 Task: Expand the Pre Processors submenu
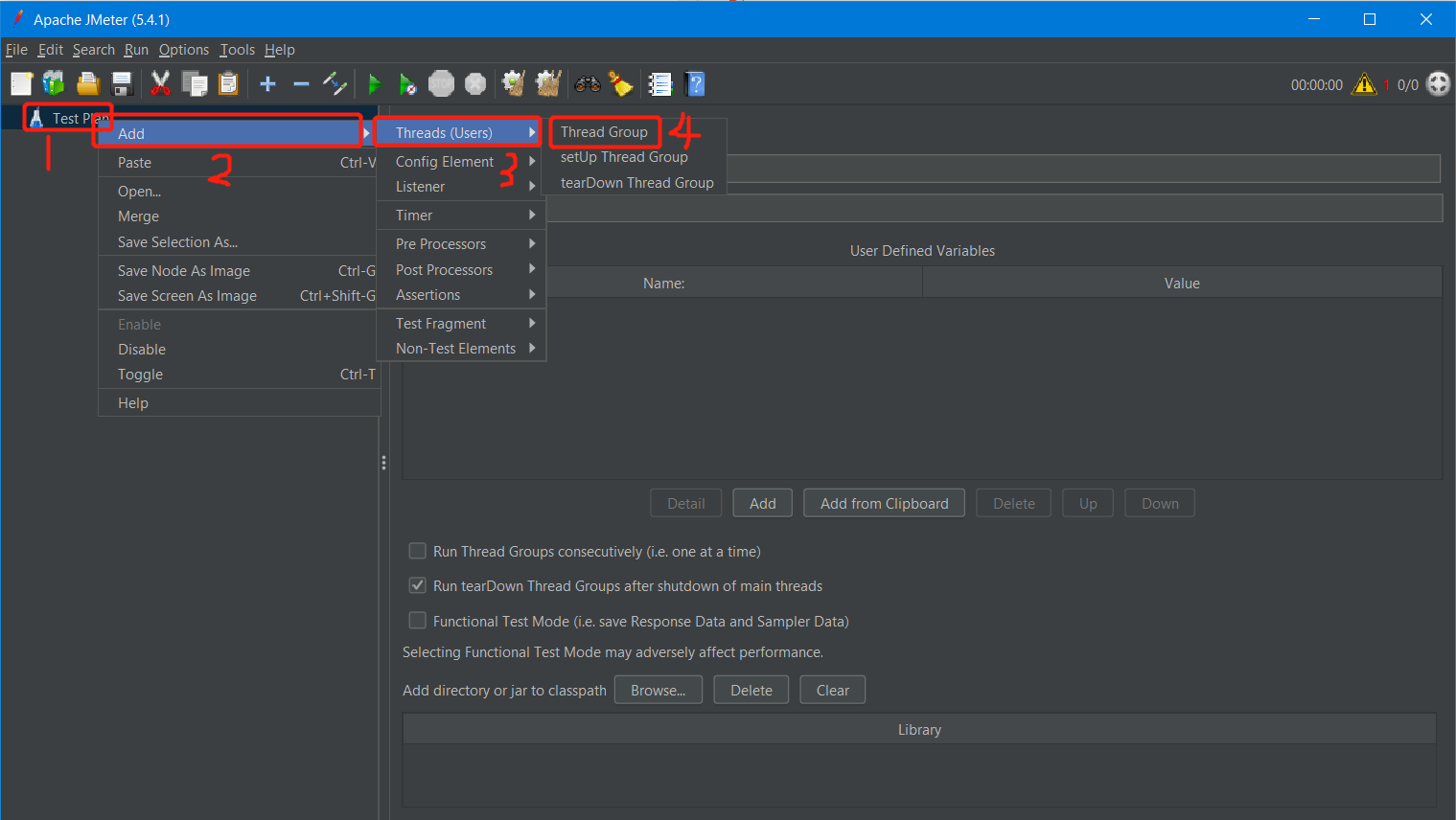click(461, 244)
